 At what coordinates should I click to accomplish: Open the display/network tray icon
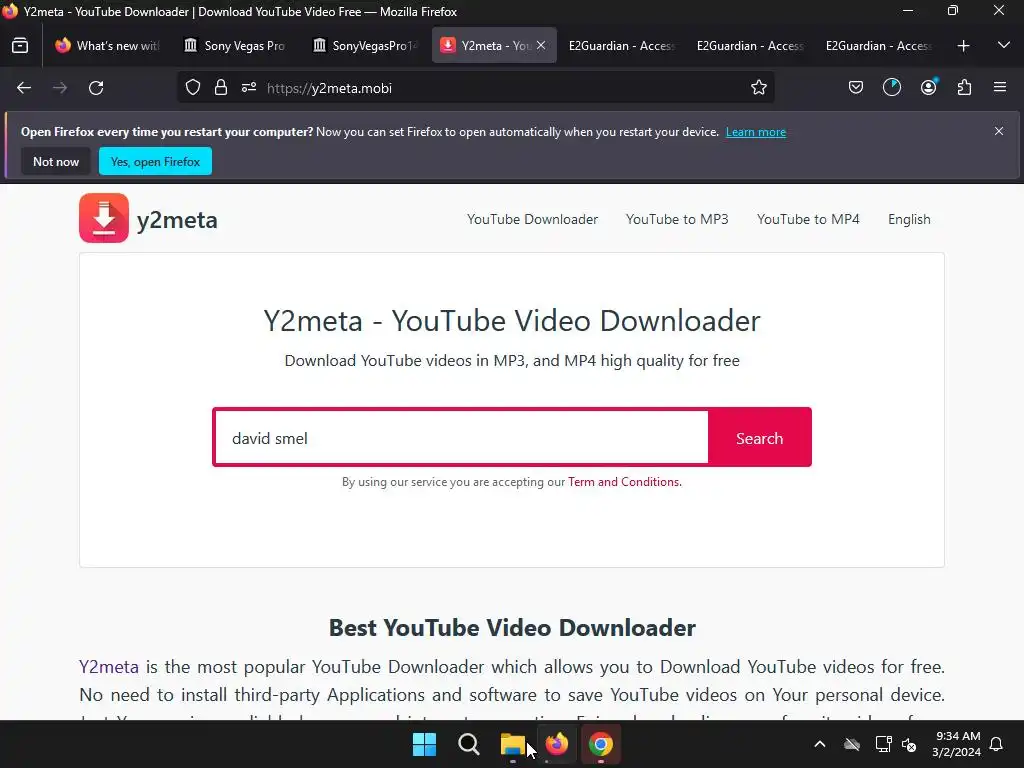pyautogui.click(x=883, y=744)
